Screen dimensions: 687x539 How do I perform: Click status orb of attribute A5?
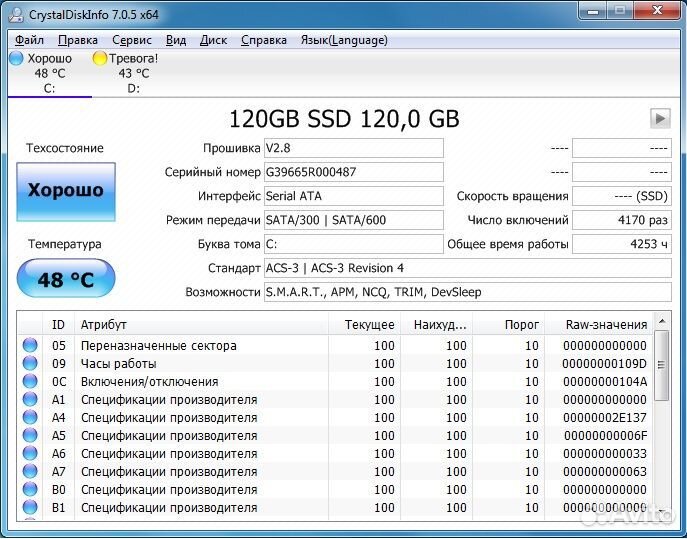click(30, 435)
